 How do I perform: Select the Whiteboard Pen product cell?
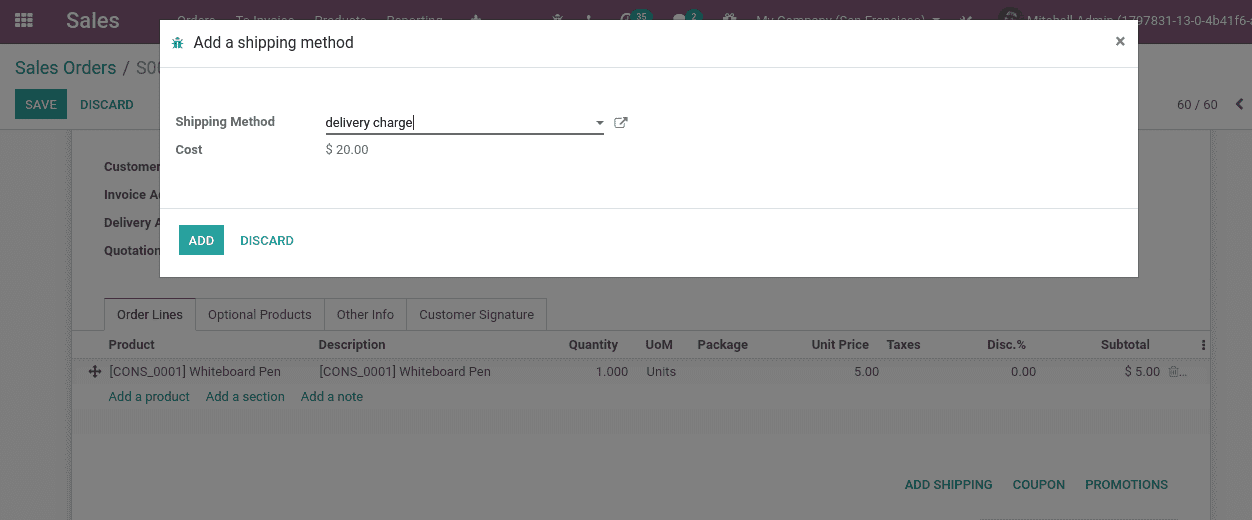[195, 372]
